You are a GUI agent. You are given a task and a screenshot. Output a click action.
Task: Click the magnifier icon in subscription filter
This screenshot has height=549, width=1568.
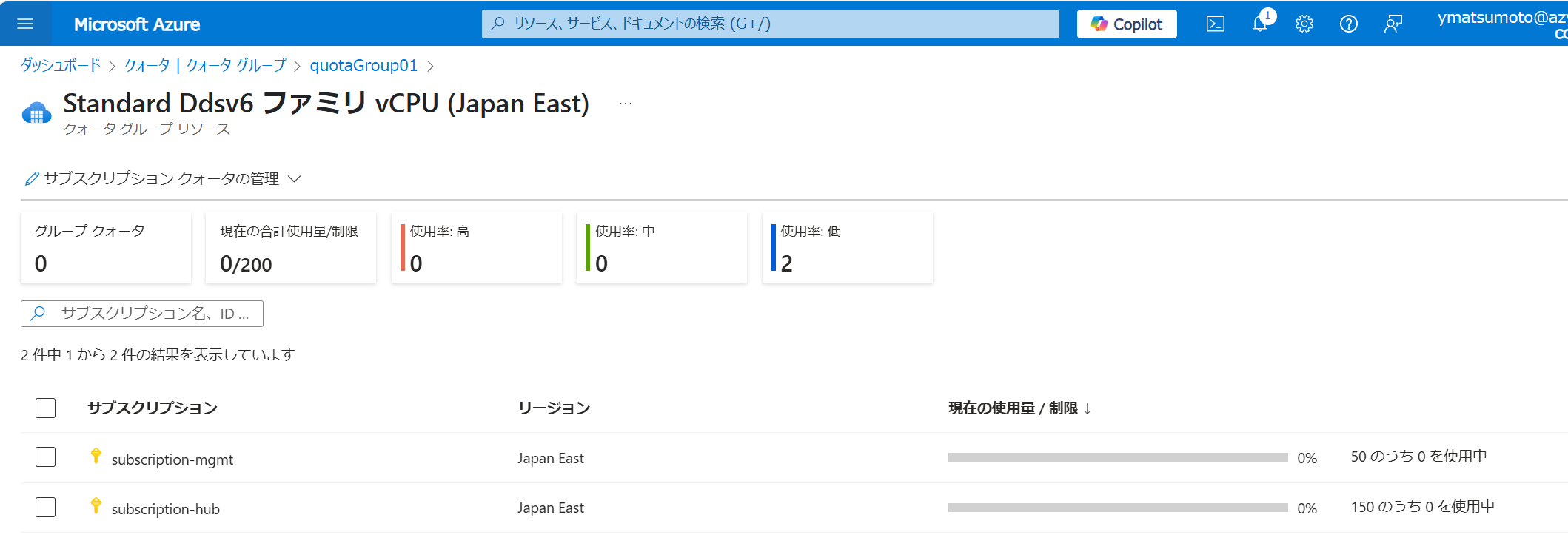[38, 314]
